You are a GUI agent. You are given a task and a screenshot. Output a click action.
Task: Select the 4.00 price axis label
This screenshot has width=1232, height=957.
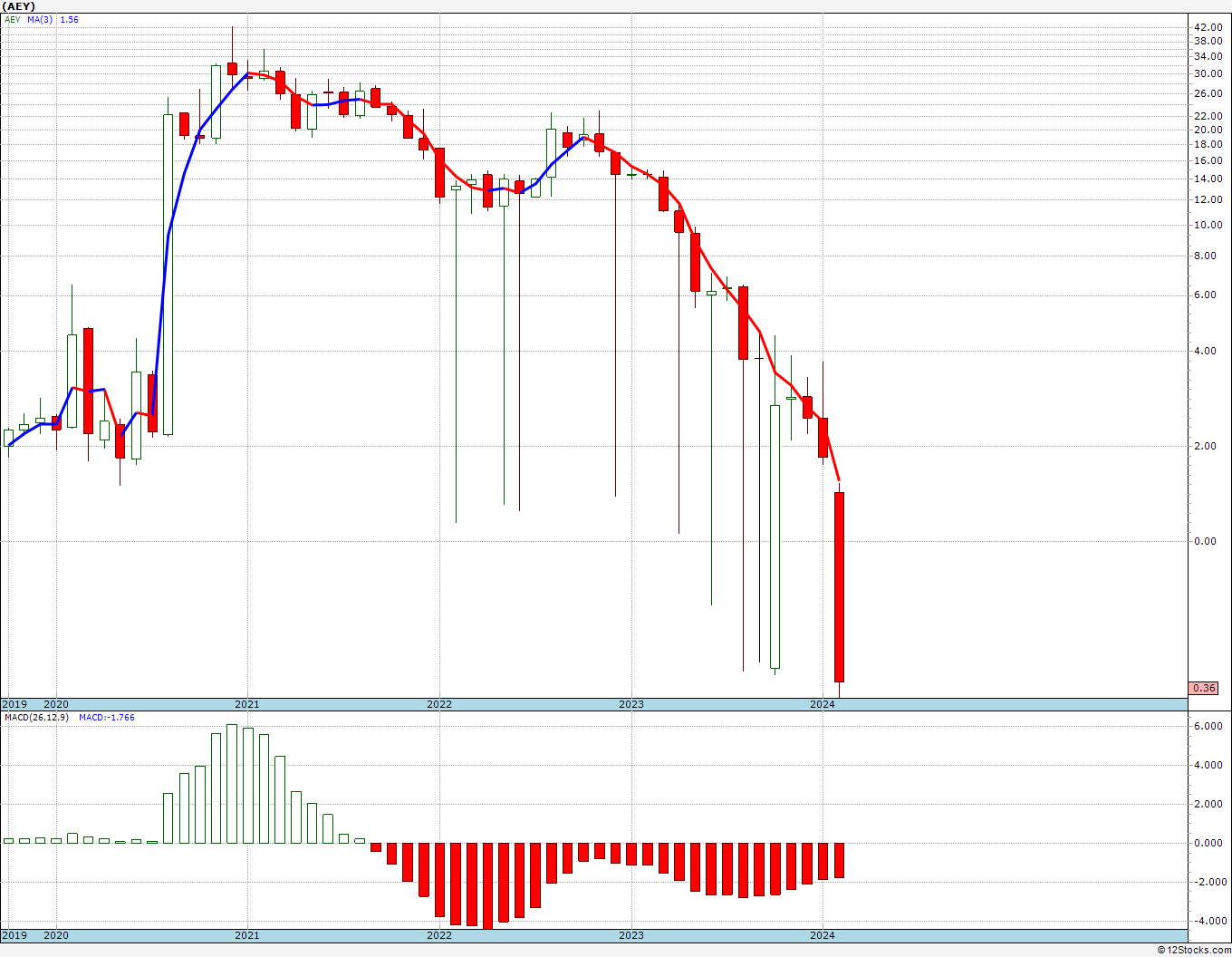(x=1206, y=351)
